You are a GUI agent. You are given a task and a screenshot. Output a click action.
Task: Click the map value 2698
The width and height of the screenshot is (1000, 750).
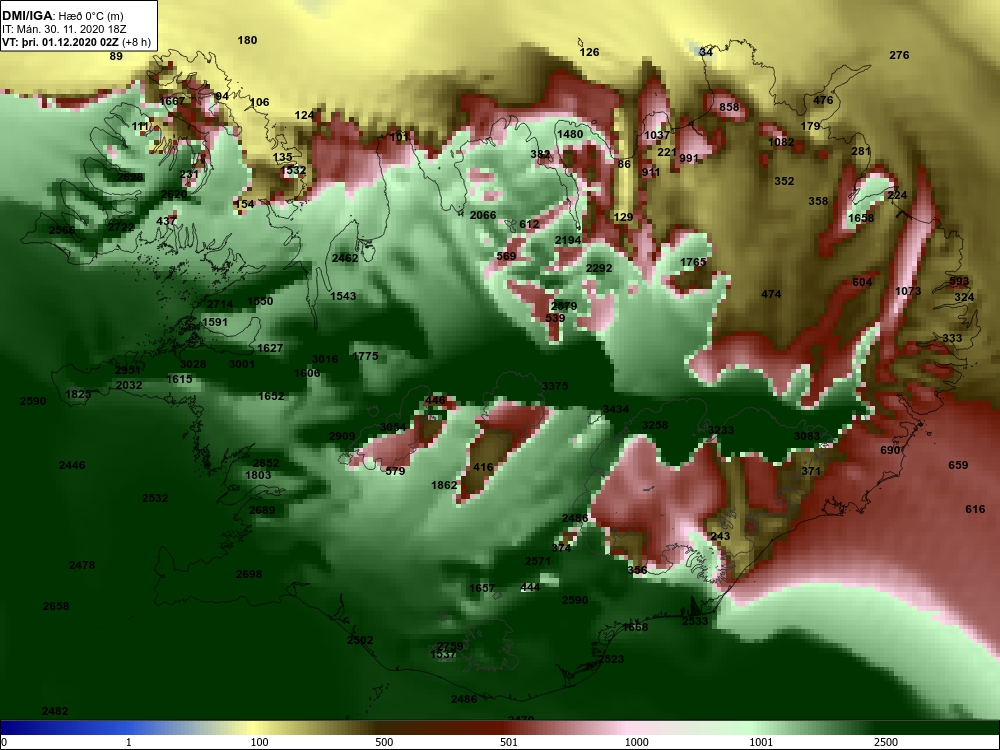[249, 575]
